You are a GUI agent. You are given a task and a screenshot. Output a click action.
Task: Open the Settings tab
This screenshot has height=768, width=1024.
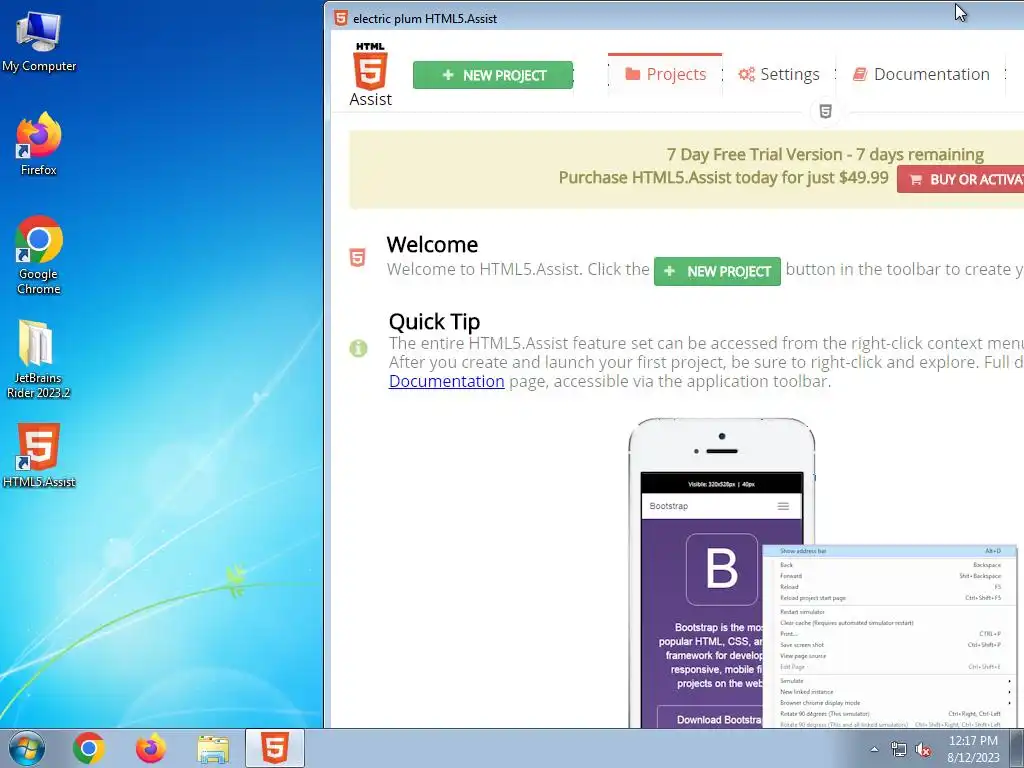coord(778,74)
